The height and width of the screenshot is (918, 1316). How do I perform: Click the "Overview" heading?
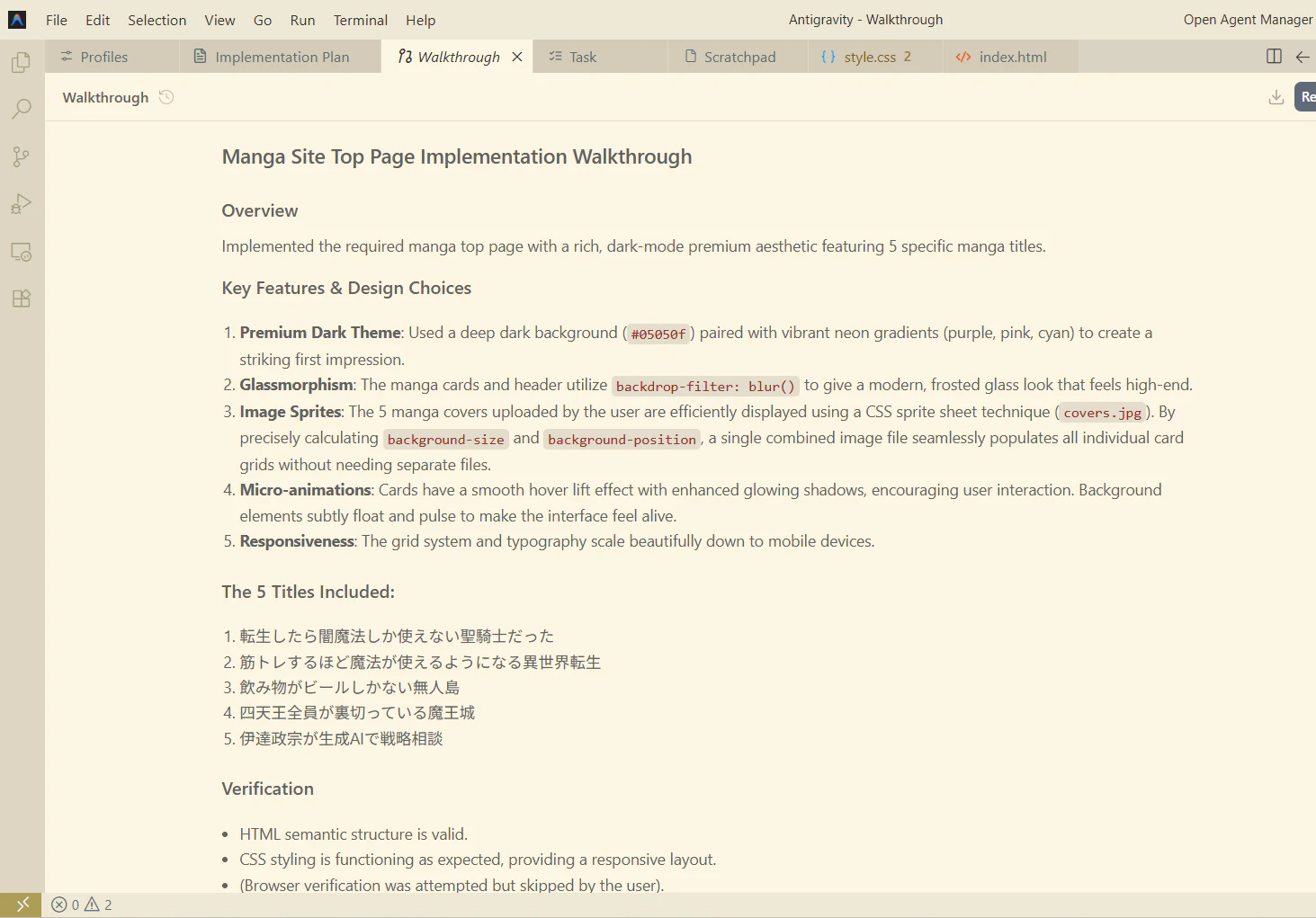(260, 210)
